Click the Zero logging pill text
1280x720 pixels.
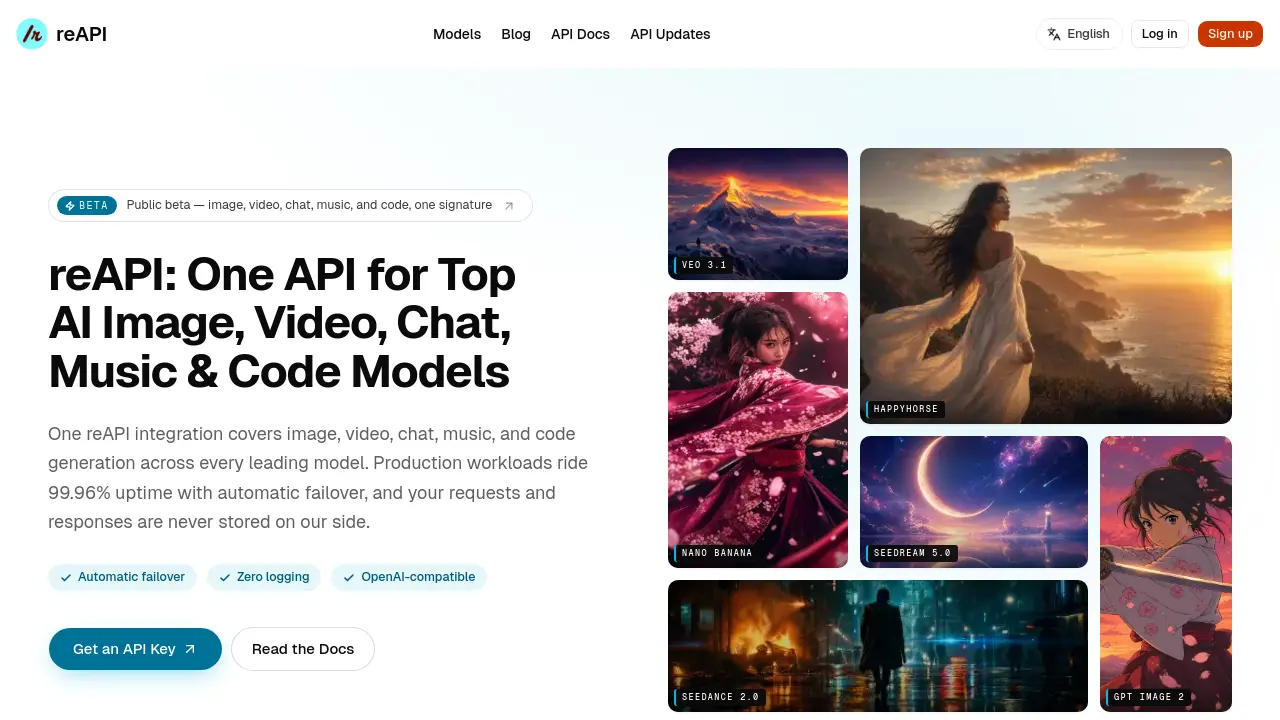tap(273, 577)
